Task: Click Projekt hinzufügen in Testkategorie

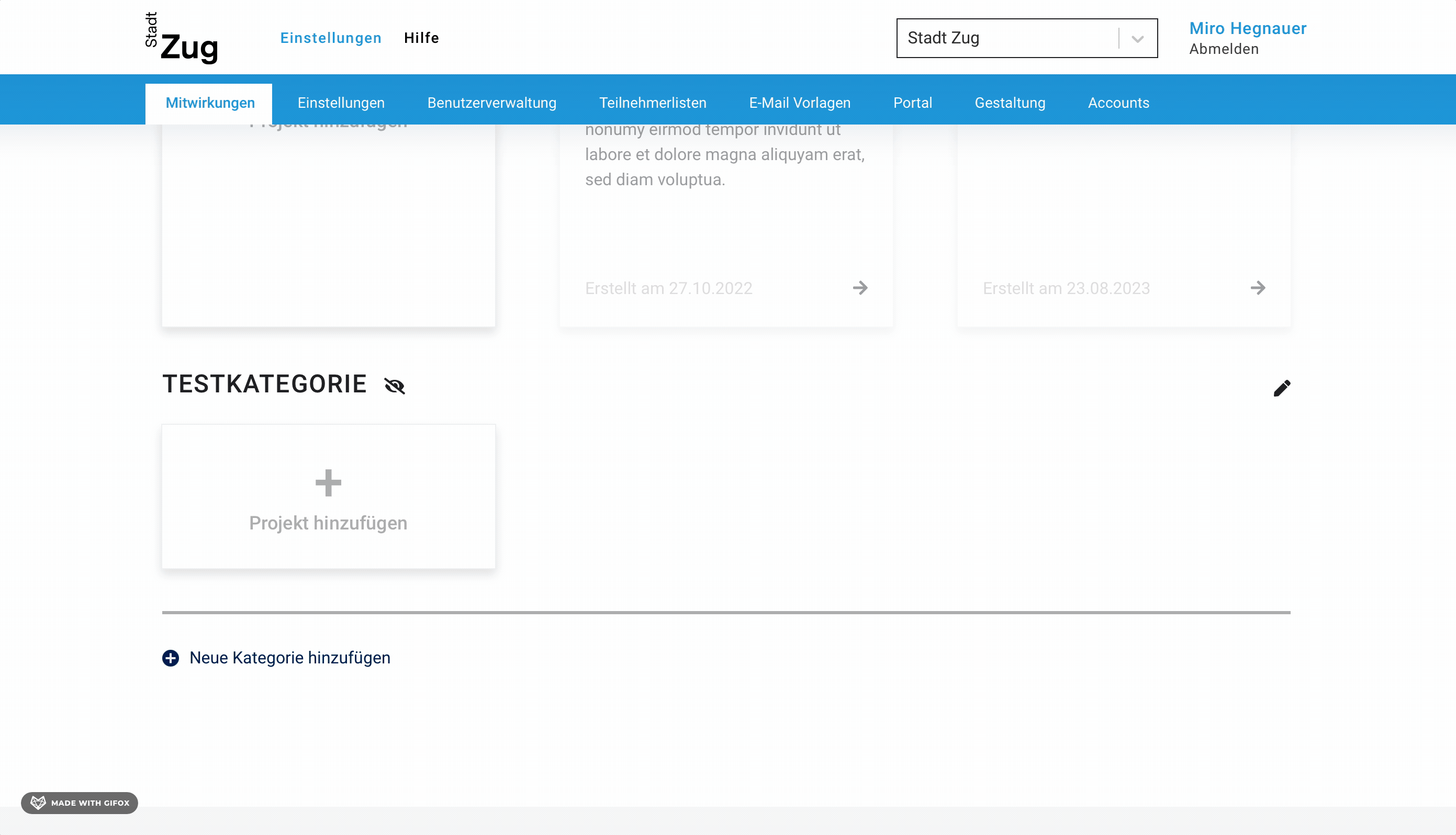Action: 328,523
